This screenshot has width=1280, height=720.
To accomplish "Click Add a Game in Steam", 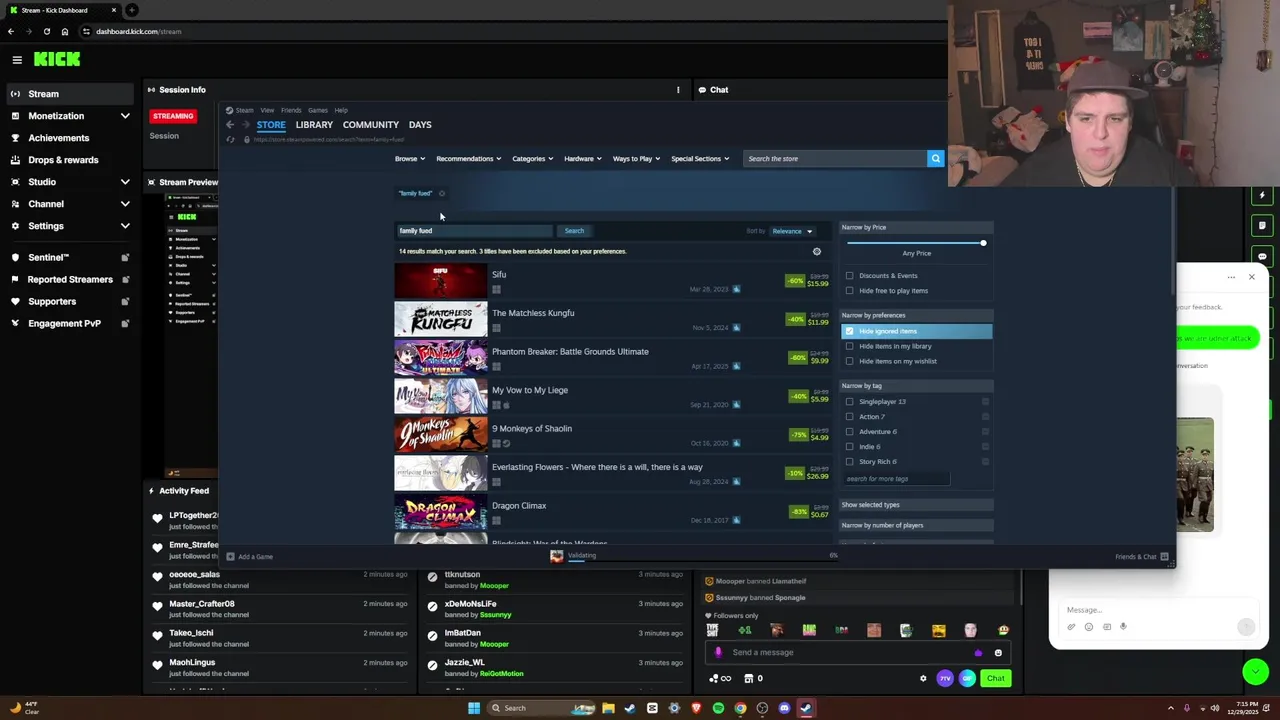I will pos(250,557).
